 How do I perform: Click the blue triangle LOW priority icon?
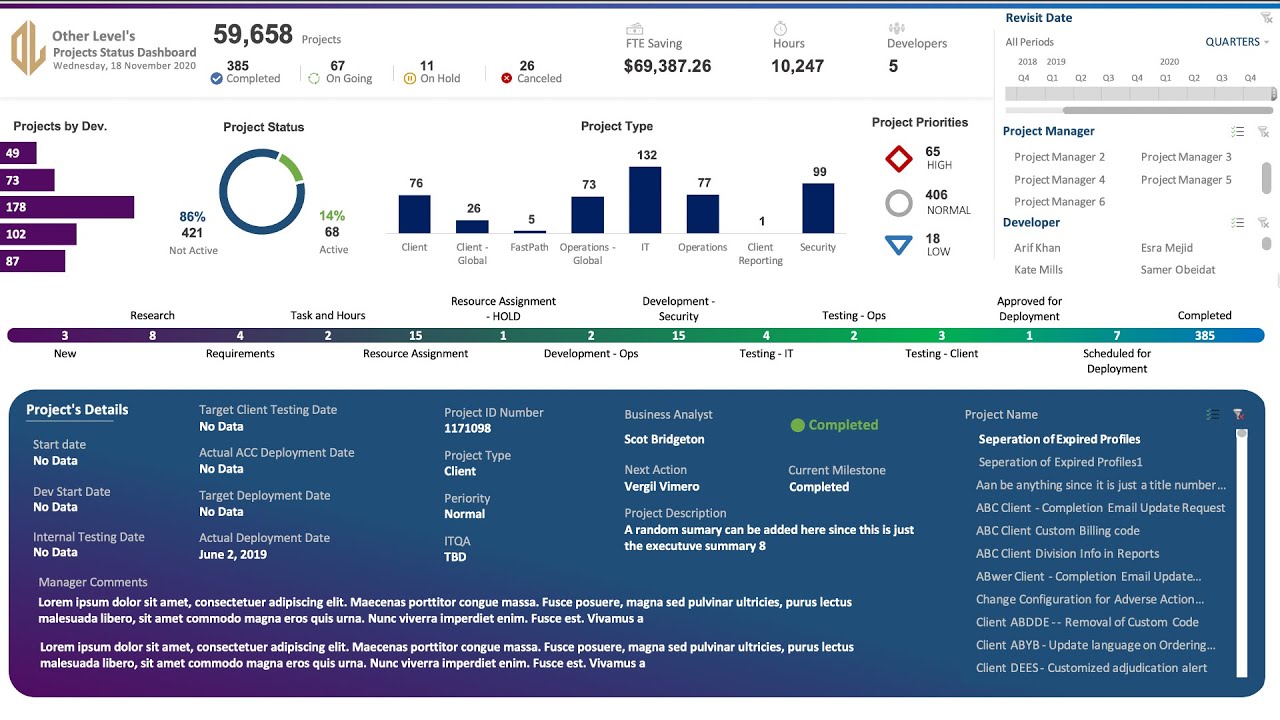pos(899,244)
